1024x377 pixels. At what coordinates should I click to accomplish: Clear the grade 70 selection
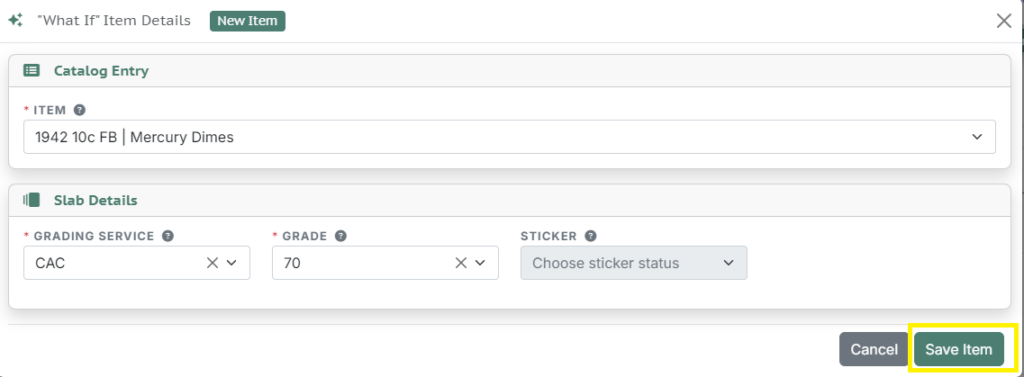click(461, 263)
